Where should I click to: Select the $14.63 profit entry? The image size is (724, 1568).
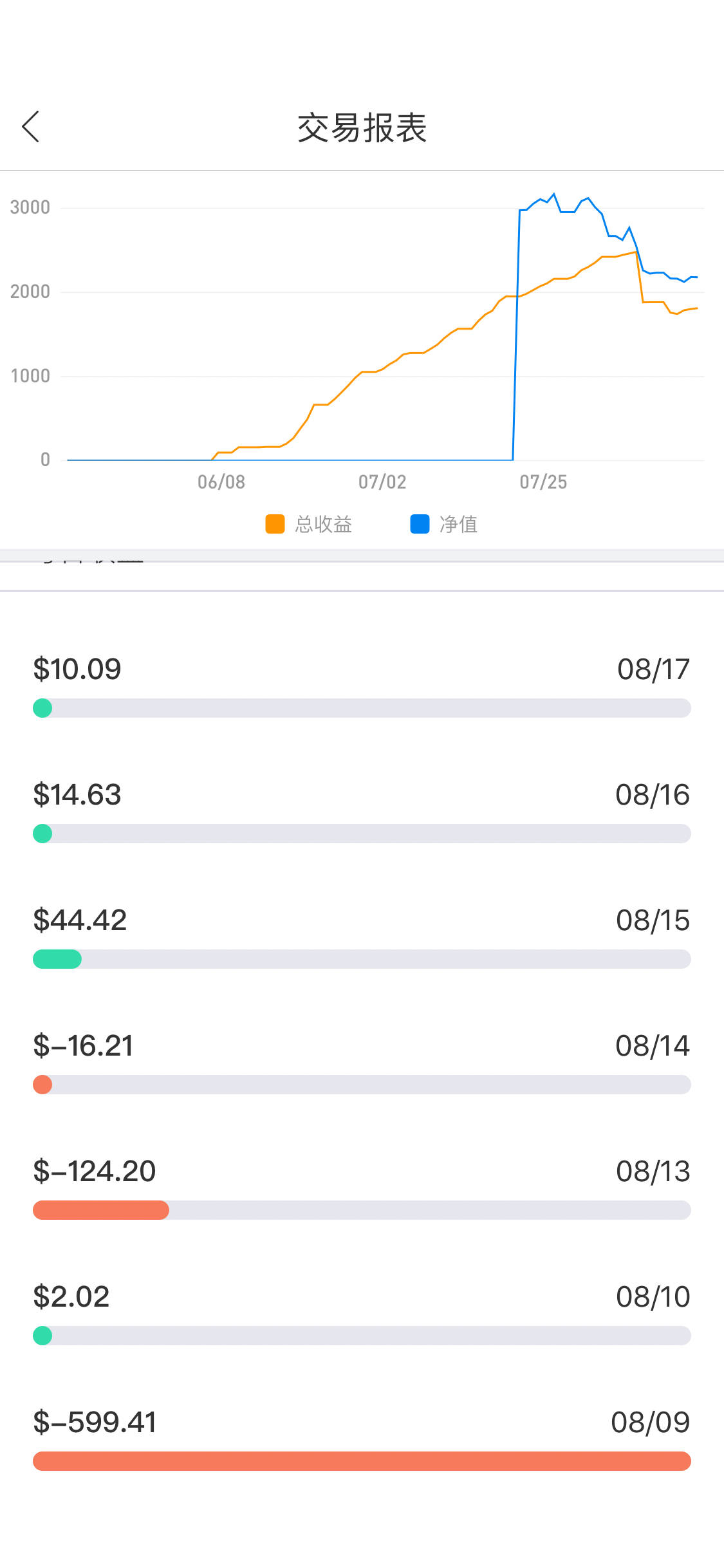(77, 795)
